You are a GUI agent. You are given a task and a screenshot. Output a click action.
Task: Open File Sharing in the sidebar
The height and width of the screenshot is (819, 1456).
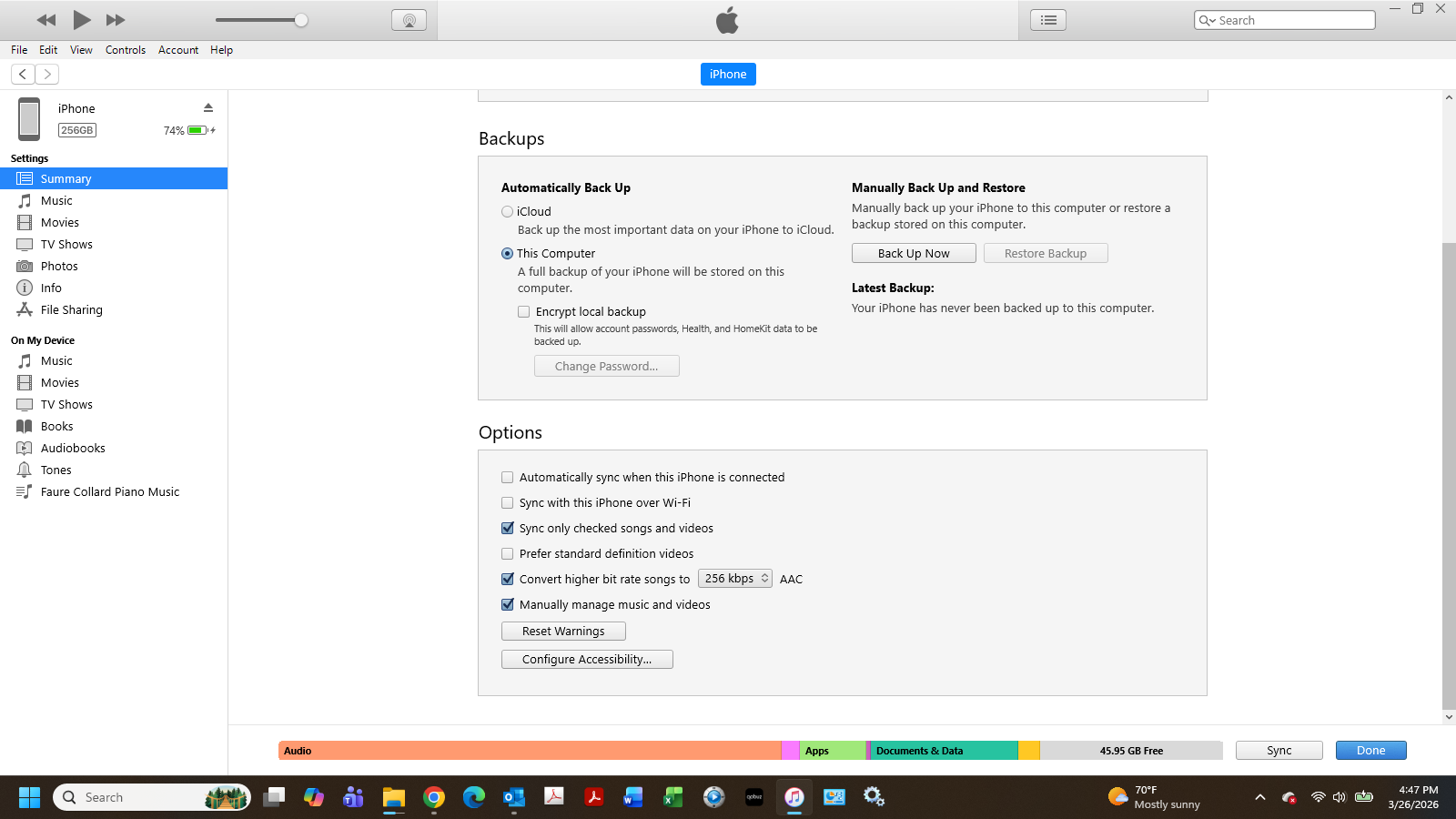71,309
